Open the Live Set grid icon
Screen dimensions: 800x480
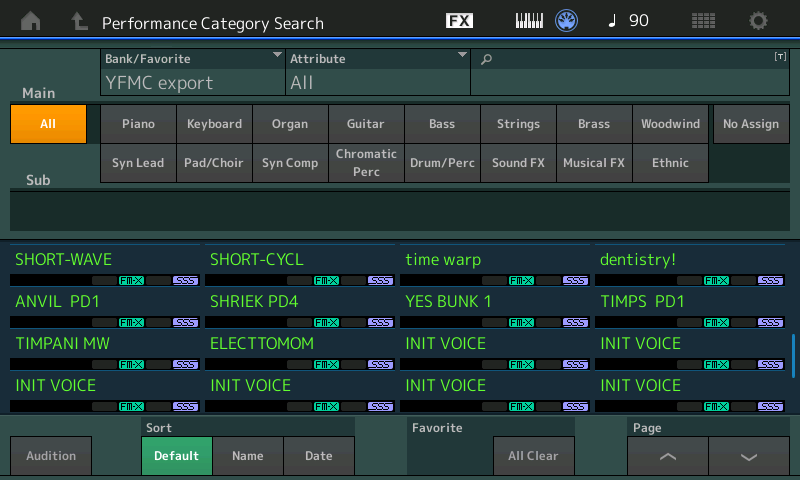pyautogui.click(x=703, y=21)
